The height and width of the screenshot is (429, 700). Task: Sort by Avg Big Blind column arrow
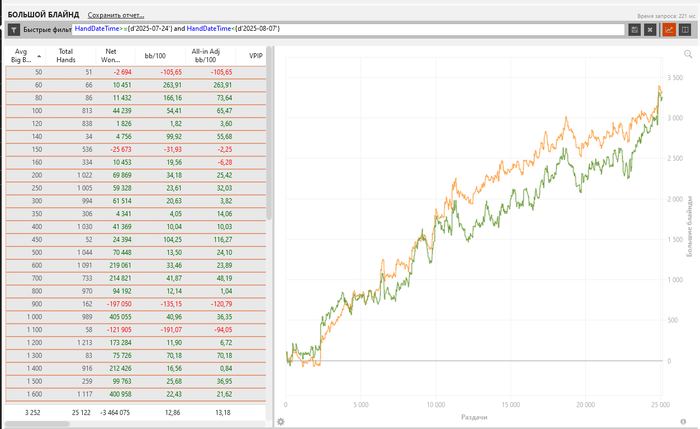click(x=39, y=56)
